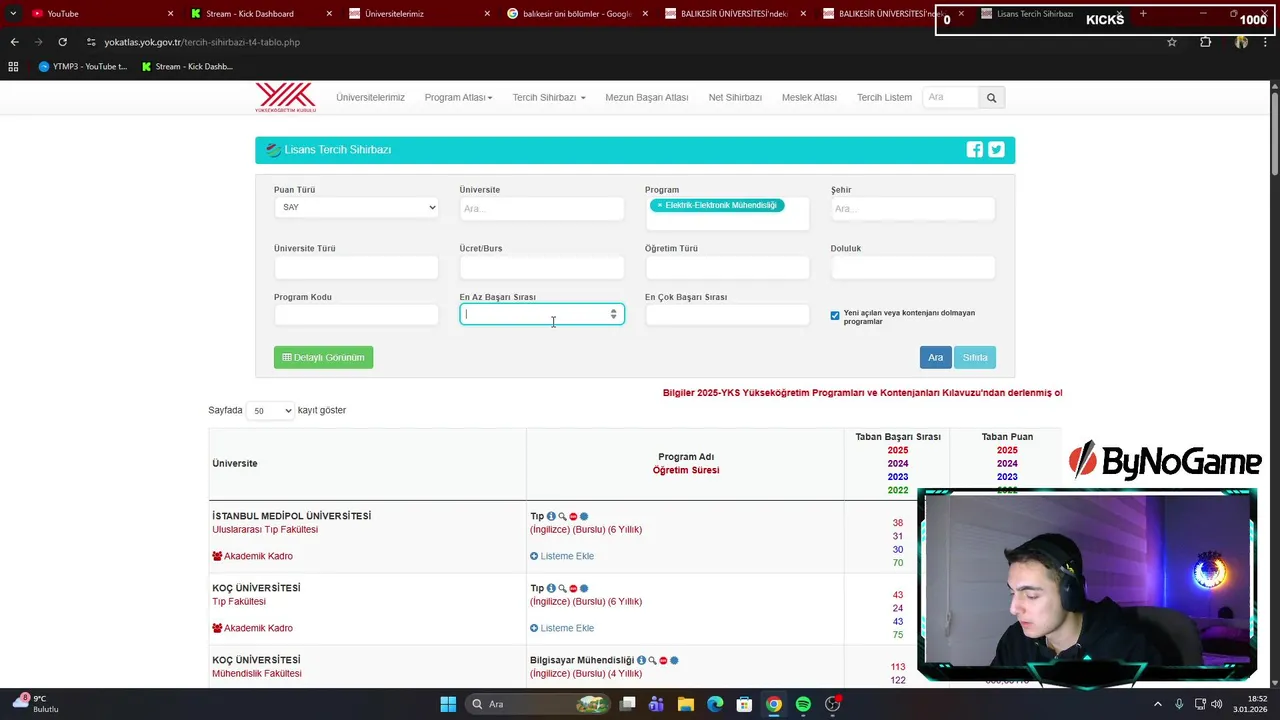Viewport: 1280px width, 720px height.
Task: Click the Sıfırla reset button
Action: click(x=975, y=357)
